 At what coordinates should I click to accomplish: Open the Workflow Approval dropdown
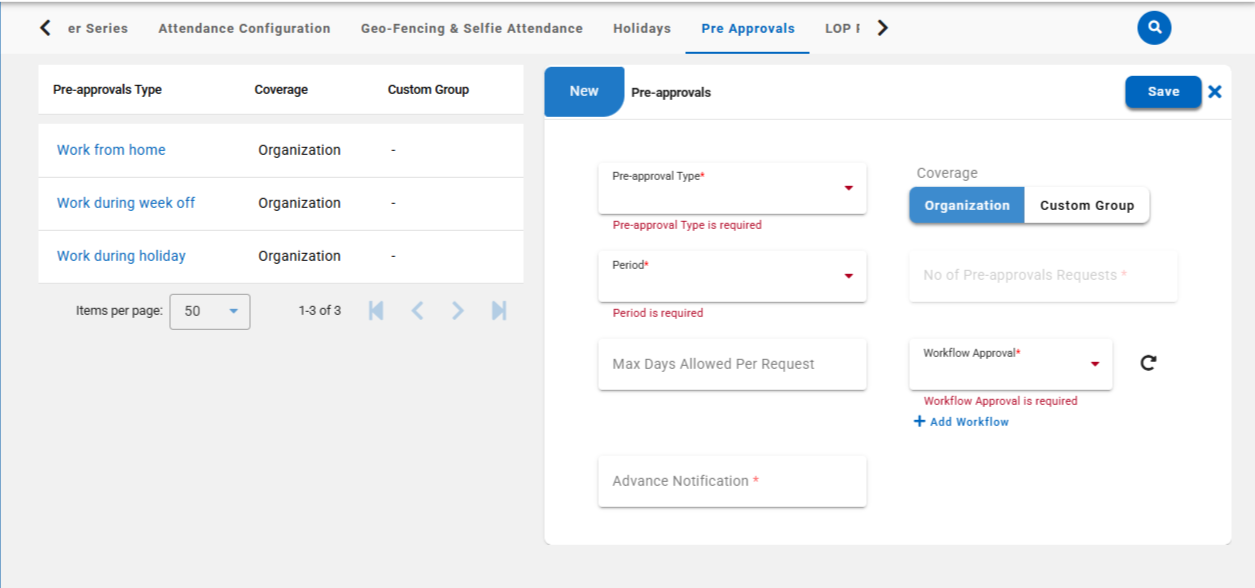(1010, 364)
